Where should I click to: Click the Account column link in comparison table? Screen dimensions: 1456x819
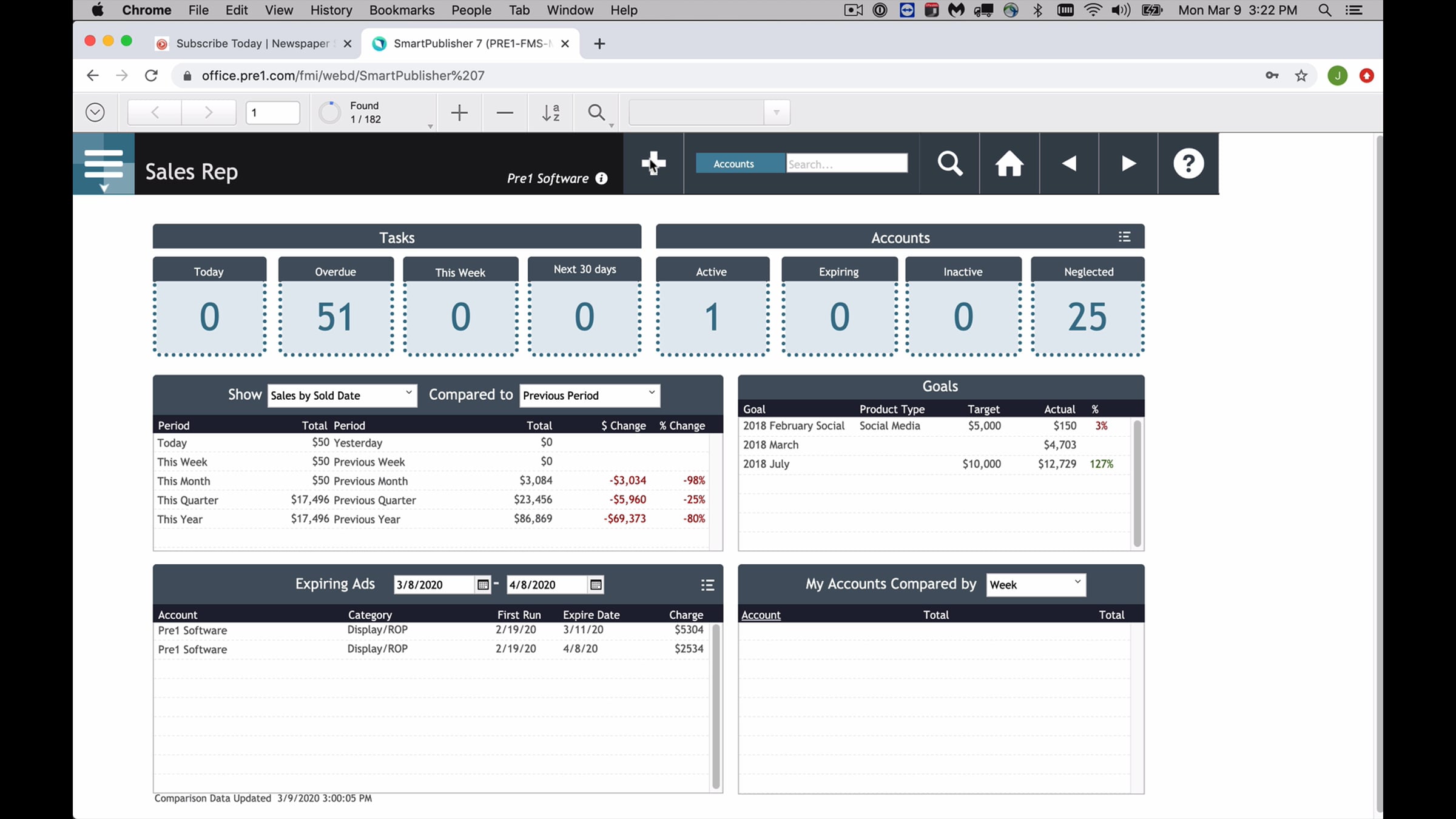tap(761, 615)
